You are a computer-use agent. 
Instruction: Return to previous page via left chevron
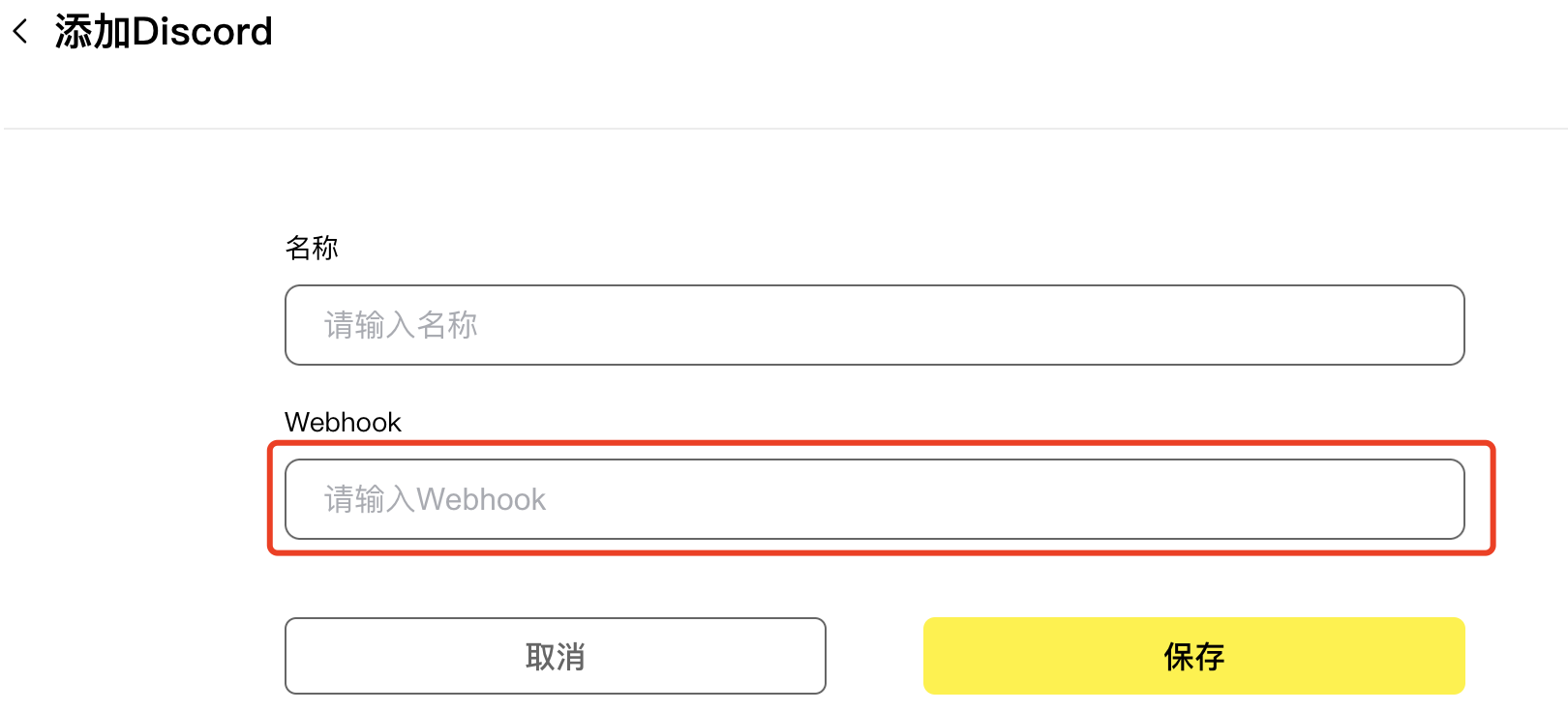click(20, 32)
